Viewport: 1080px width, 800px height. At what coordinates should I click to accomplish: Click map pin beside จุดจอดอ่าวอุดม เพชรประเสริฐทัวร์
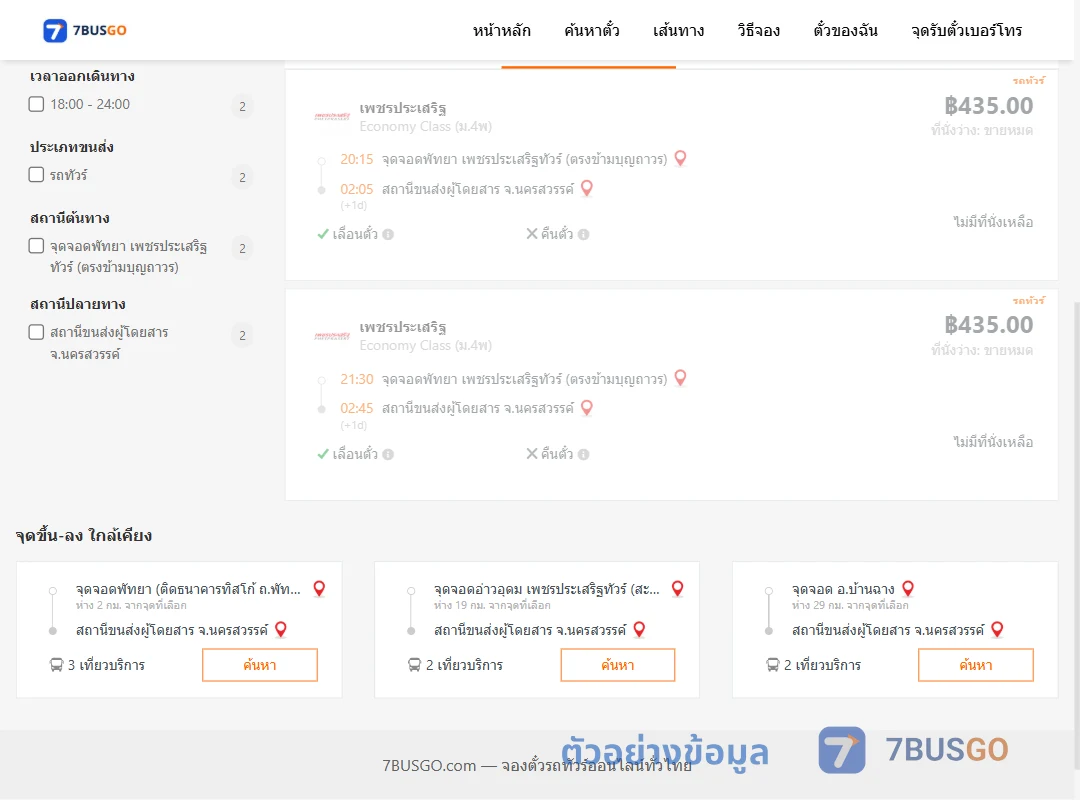678,588
